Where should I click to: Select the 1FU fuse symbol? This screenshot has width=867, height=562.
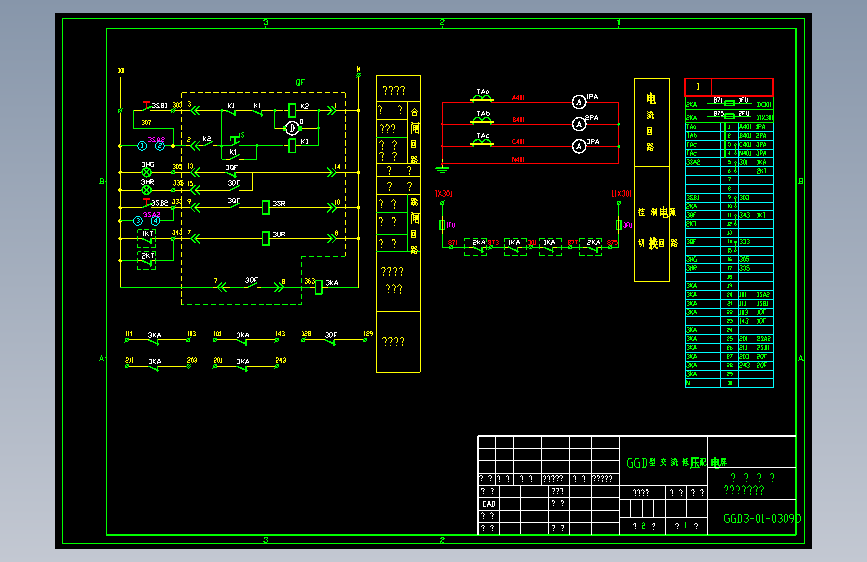click(442, 225)
